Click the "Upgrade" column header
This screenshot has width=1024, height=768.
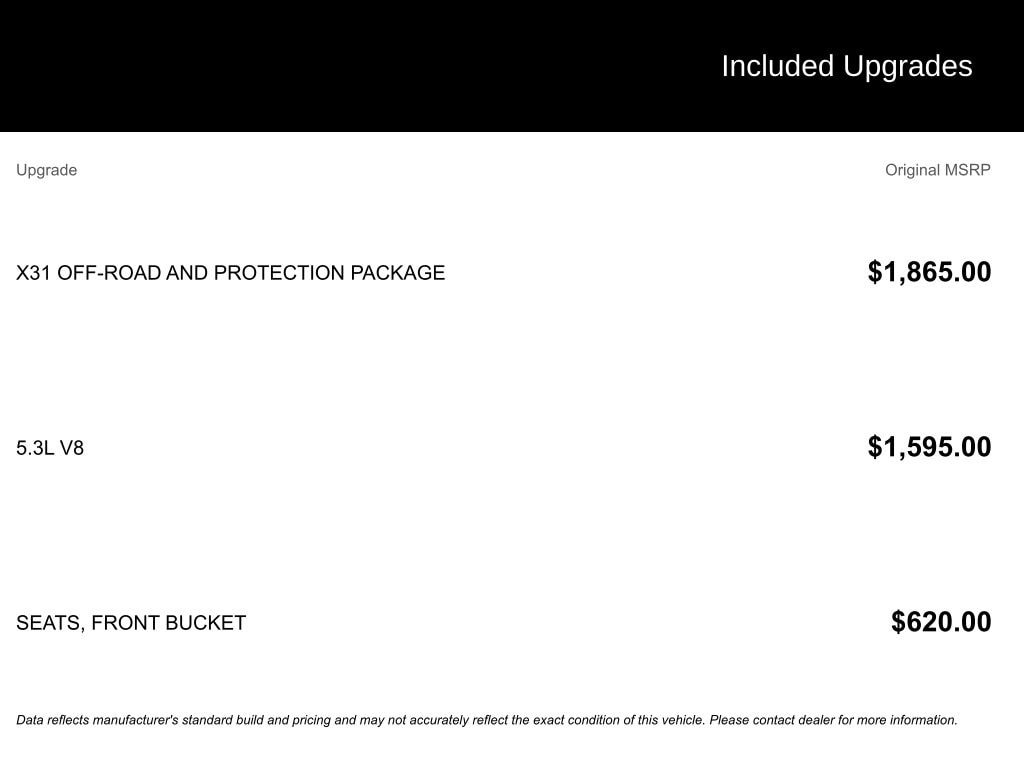pos(46,170)
